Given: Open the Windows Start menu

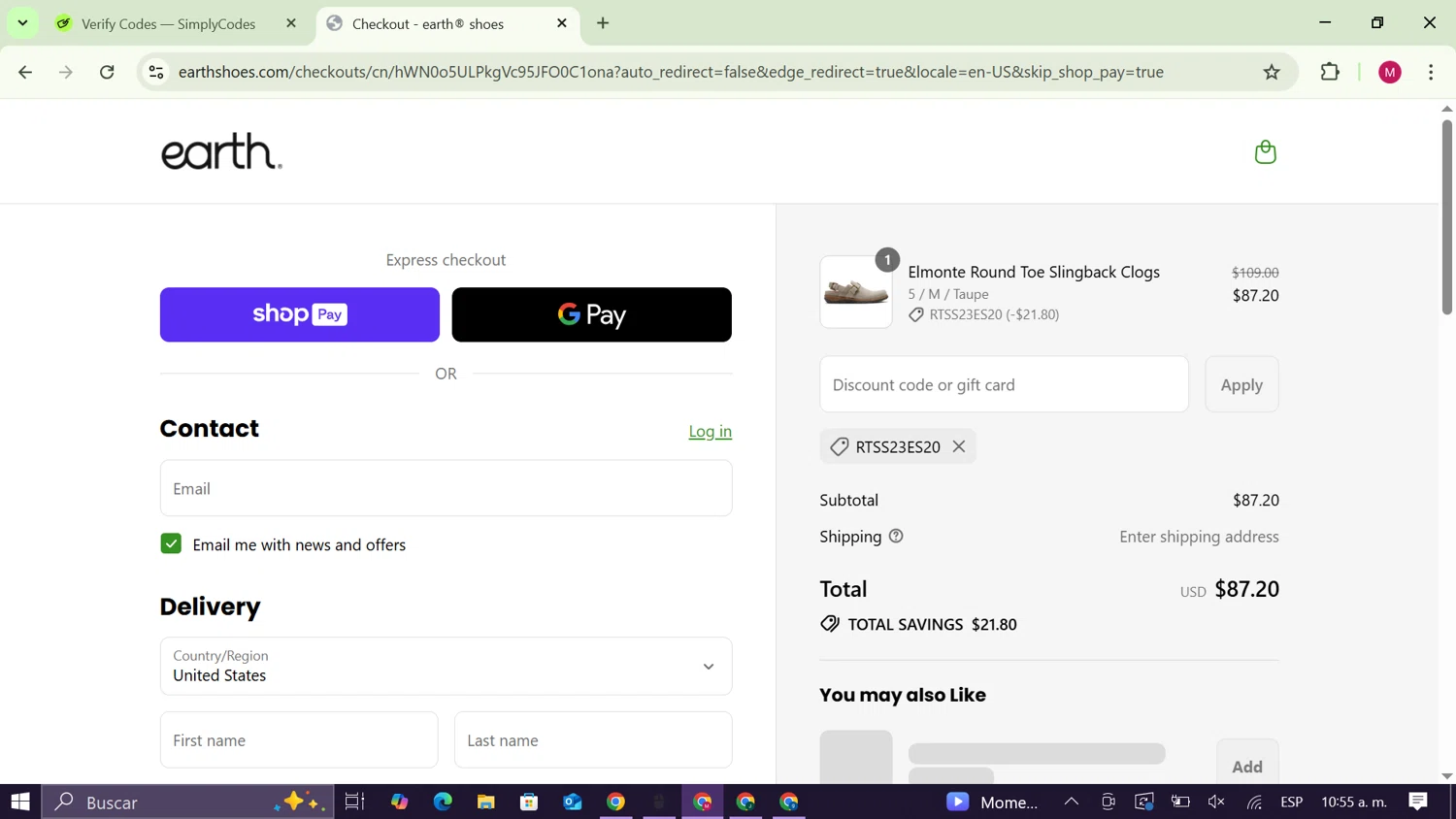Looking at the screenshot, I should click(x=20, y=802).
